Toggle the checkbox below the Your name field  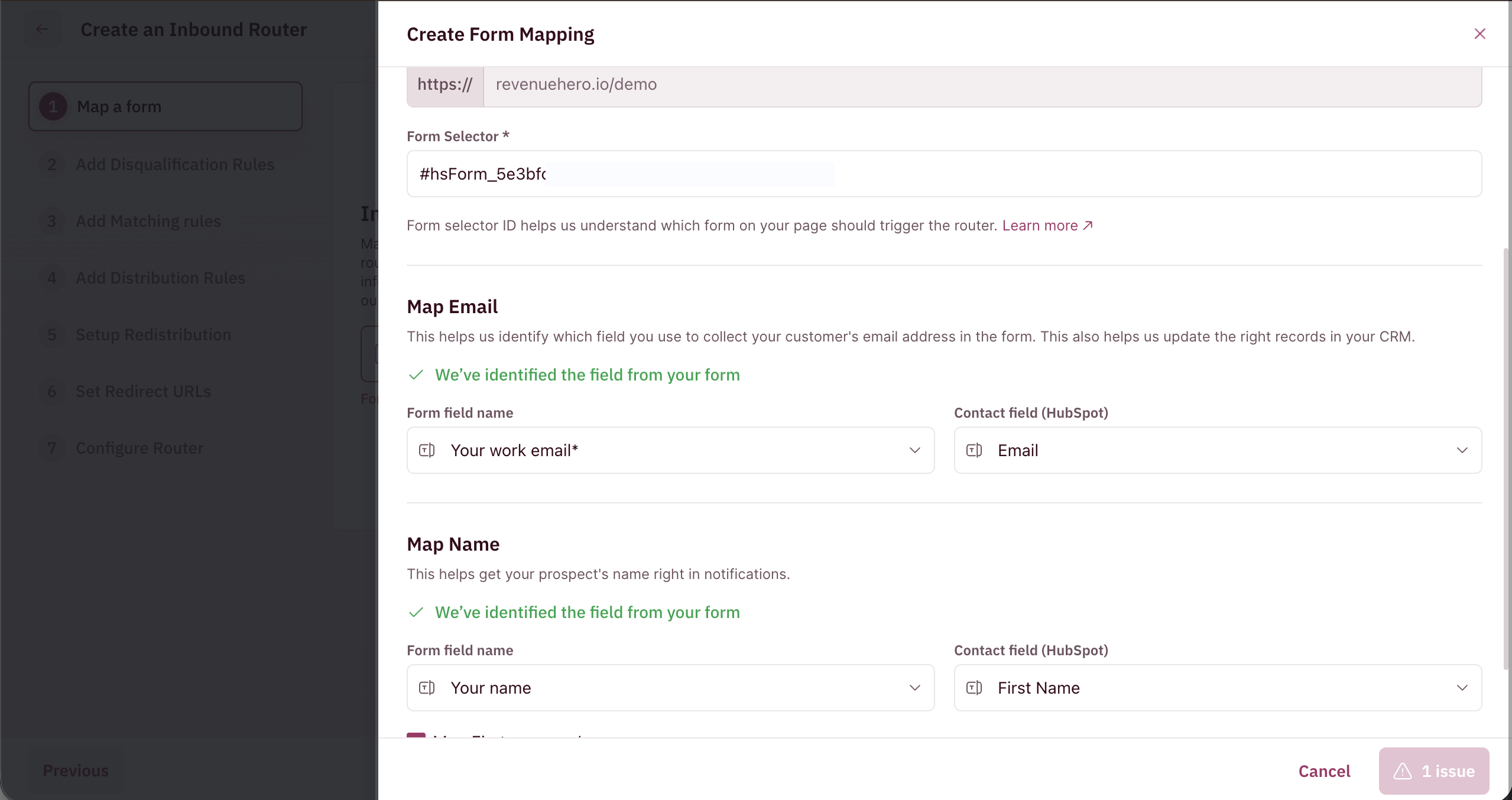pos(416,736)
